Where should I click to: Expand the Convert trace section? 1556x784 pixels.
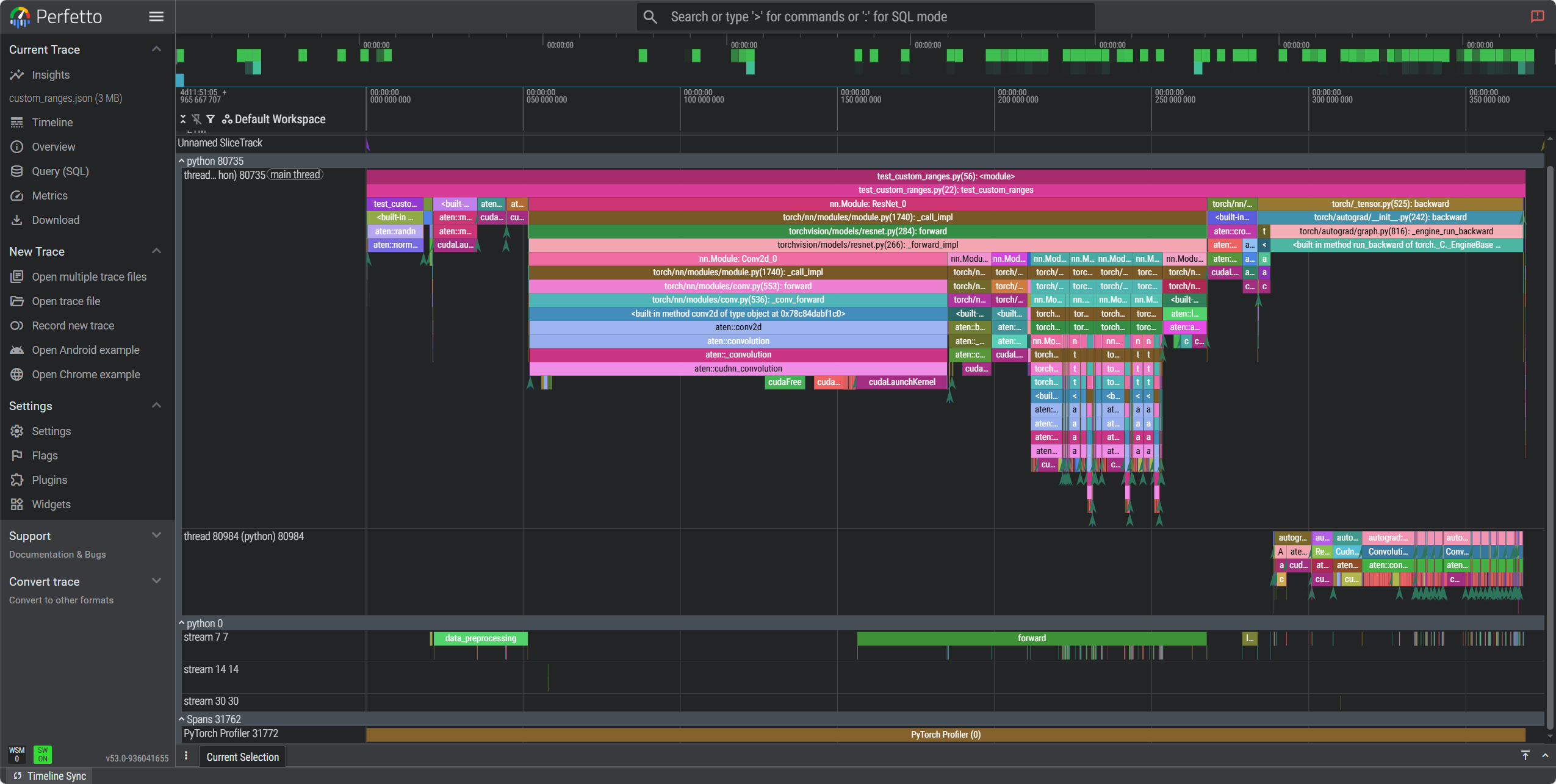(x=156, y=581)
